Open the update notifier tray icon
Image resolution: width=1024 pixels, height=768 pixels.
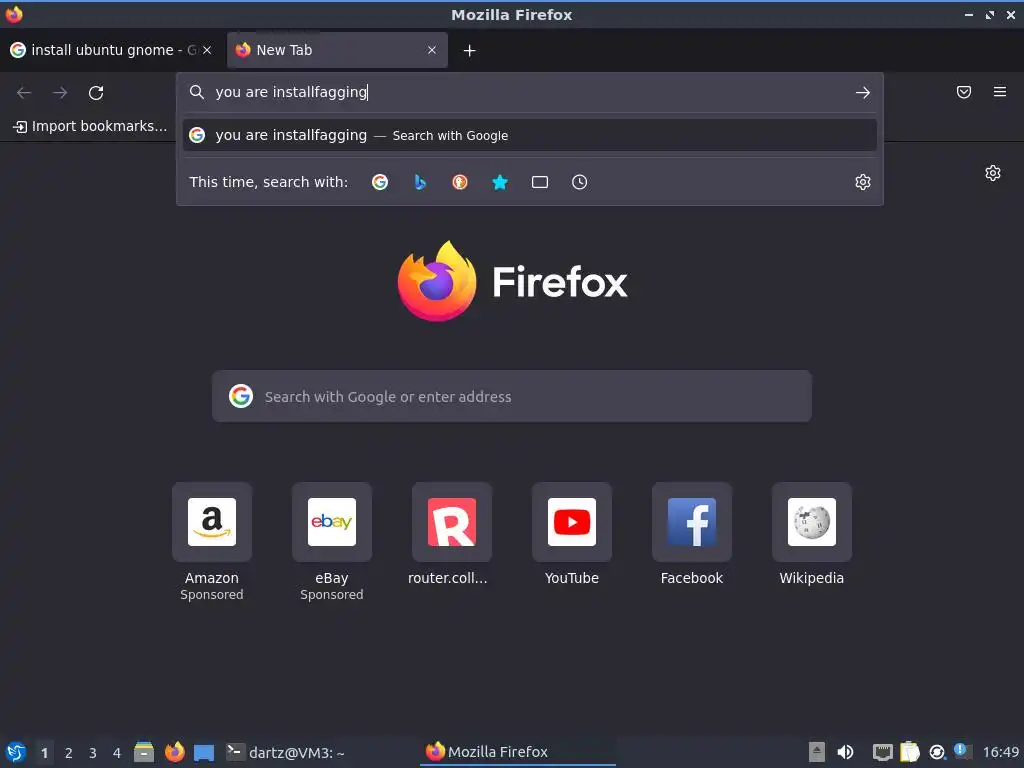(937, 752)
